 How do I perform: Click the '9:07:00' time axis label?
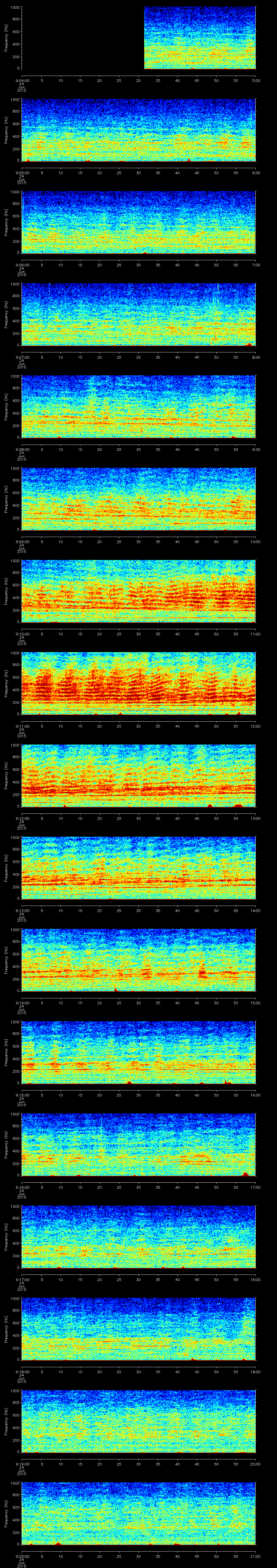coord(22,357)
